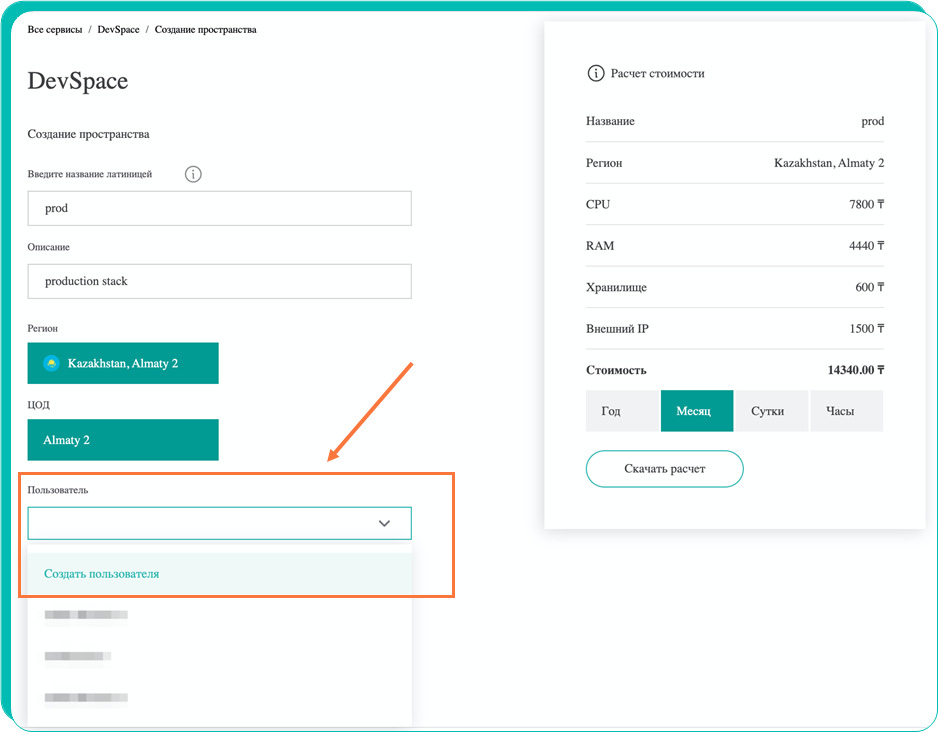The height and width of the screenshot is (732, 938).
Task: Select Создать пользователя from dropdown list
Action: (102, 574)
